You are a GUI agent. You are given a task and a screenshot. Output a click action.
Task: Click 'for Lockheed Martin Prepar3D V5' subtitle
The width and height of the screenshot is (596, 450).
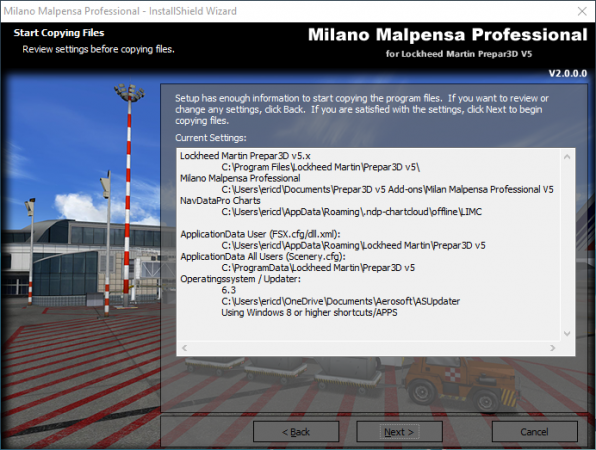459,54
